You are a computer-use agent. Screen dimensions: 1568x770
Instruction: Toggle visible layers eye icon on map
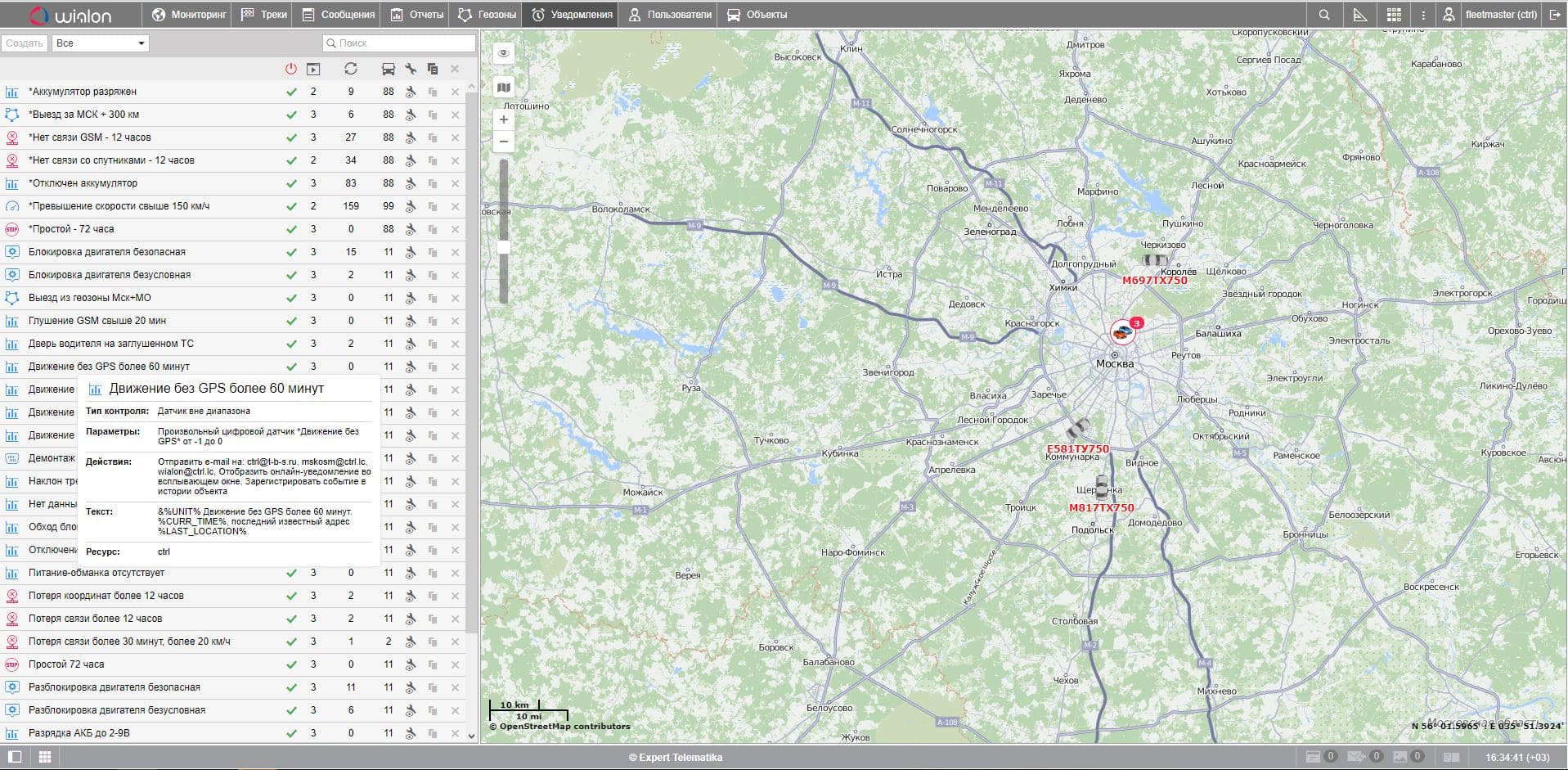504,53
